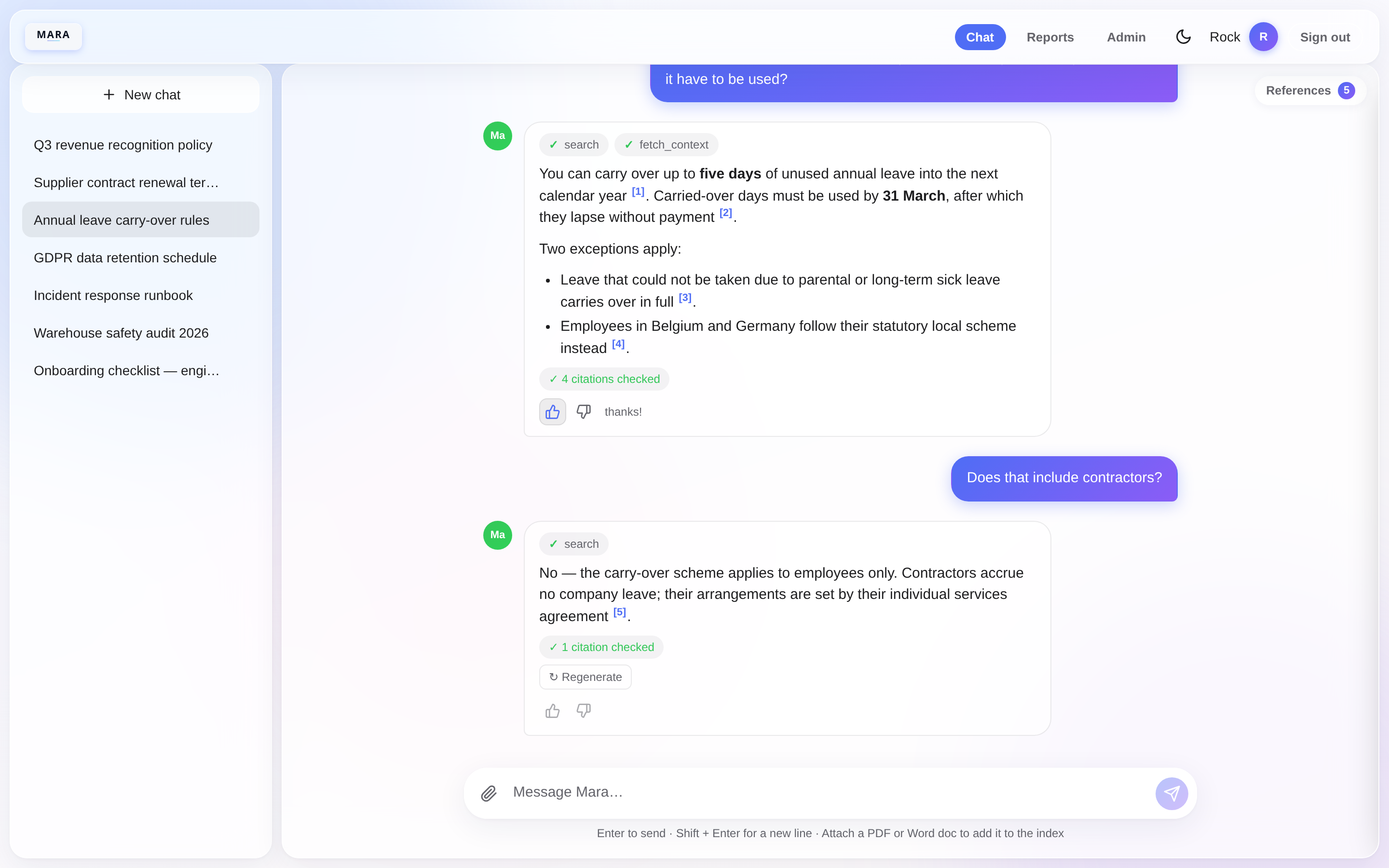
Task: Click thumbs down on contractors answer
Action: point(583,711)
